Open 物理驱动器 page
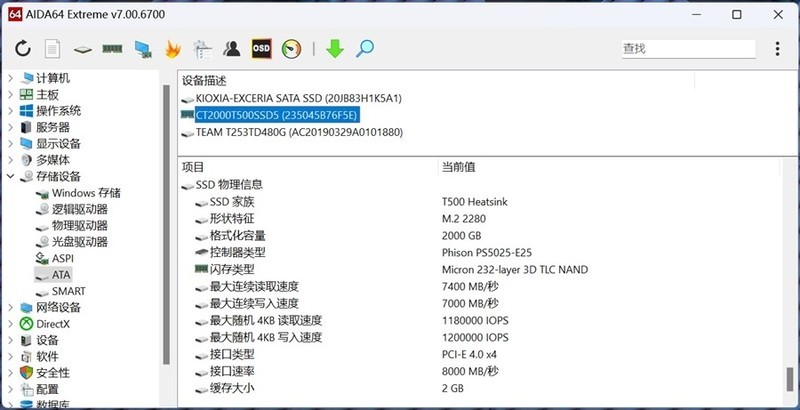 (x=80, y=225)
